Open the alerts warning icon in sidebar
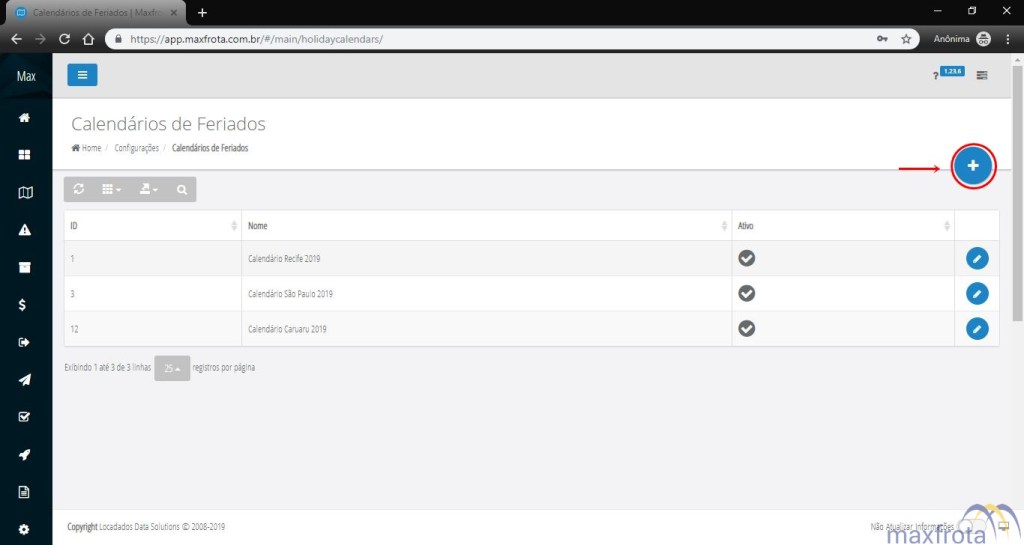 25,230
